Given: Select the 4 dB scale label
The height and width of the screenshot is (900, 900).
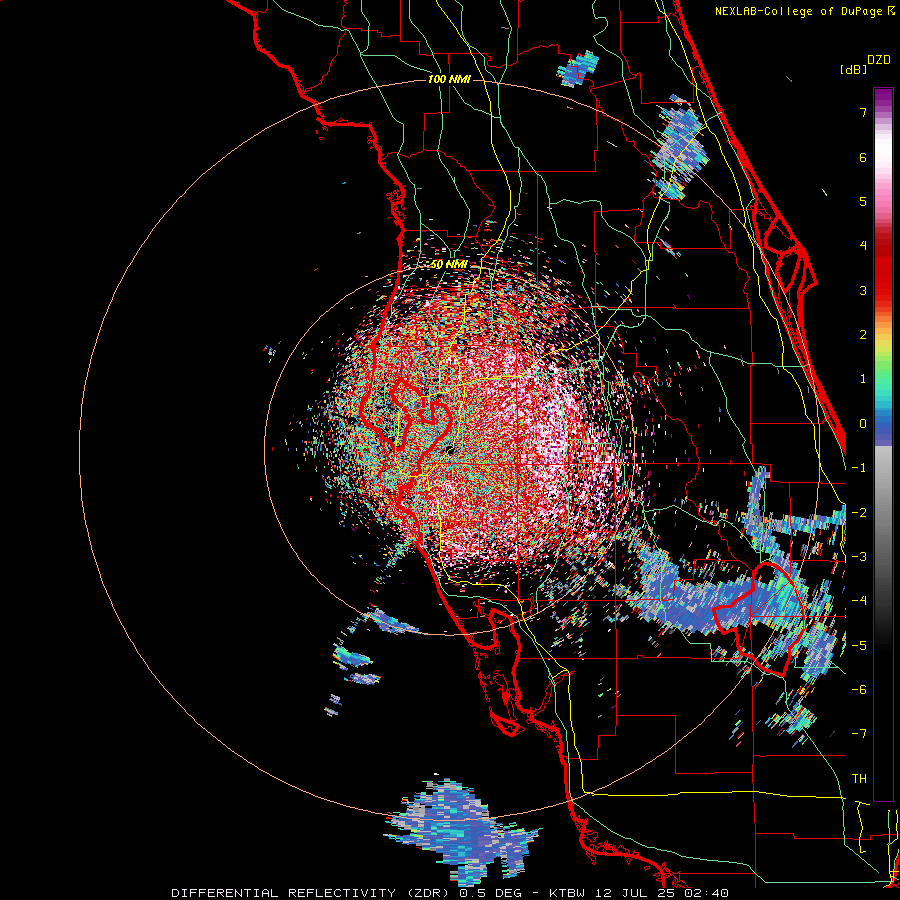Looking at the screenshot, I should click(863, 246).
